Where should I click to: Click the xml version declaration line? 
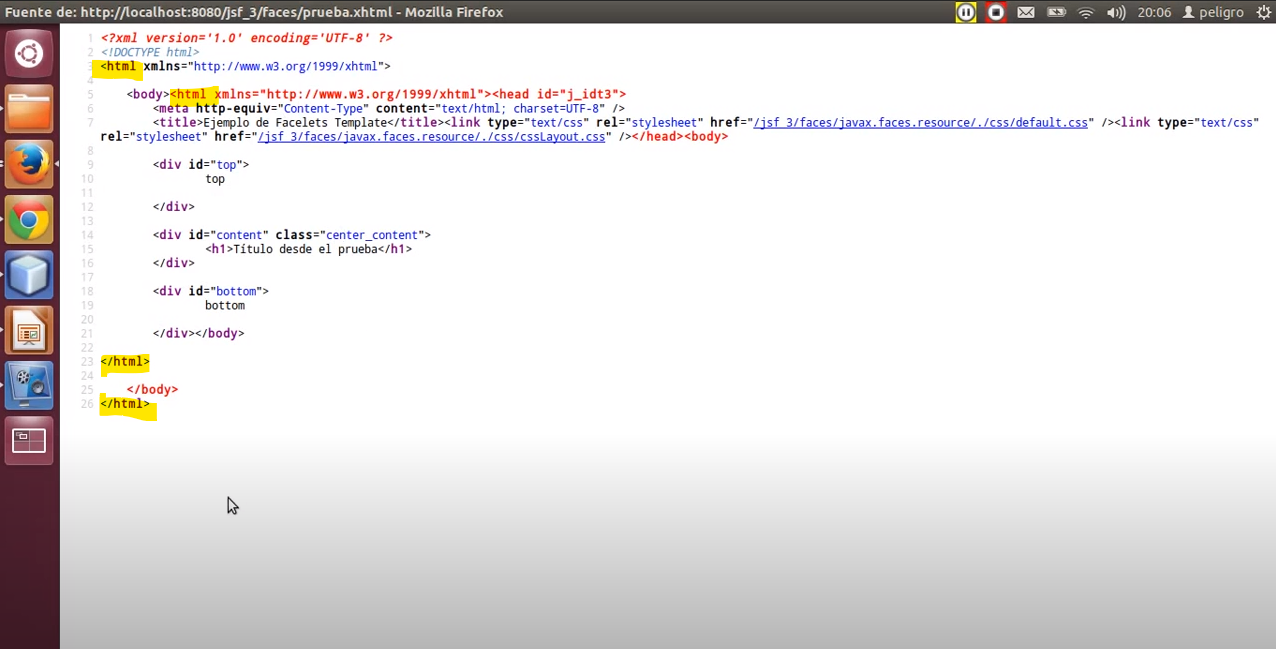[246, 38]
